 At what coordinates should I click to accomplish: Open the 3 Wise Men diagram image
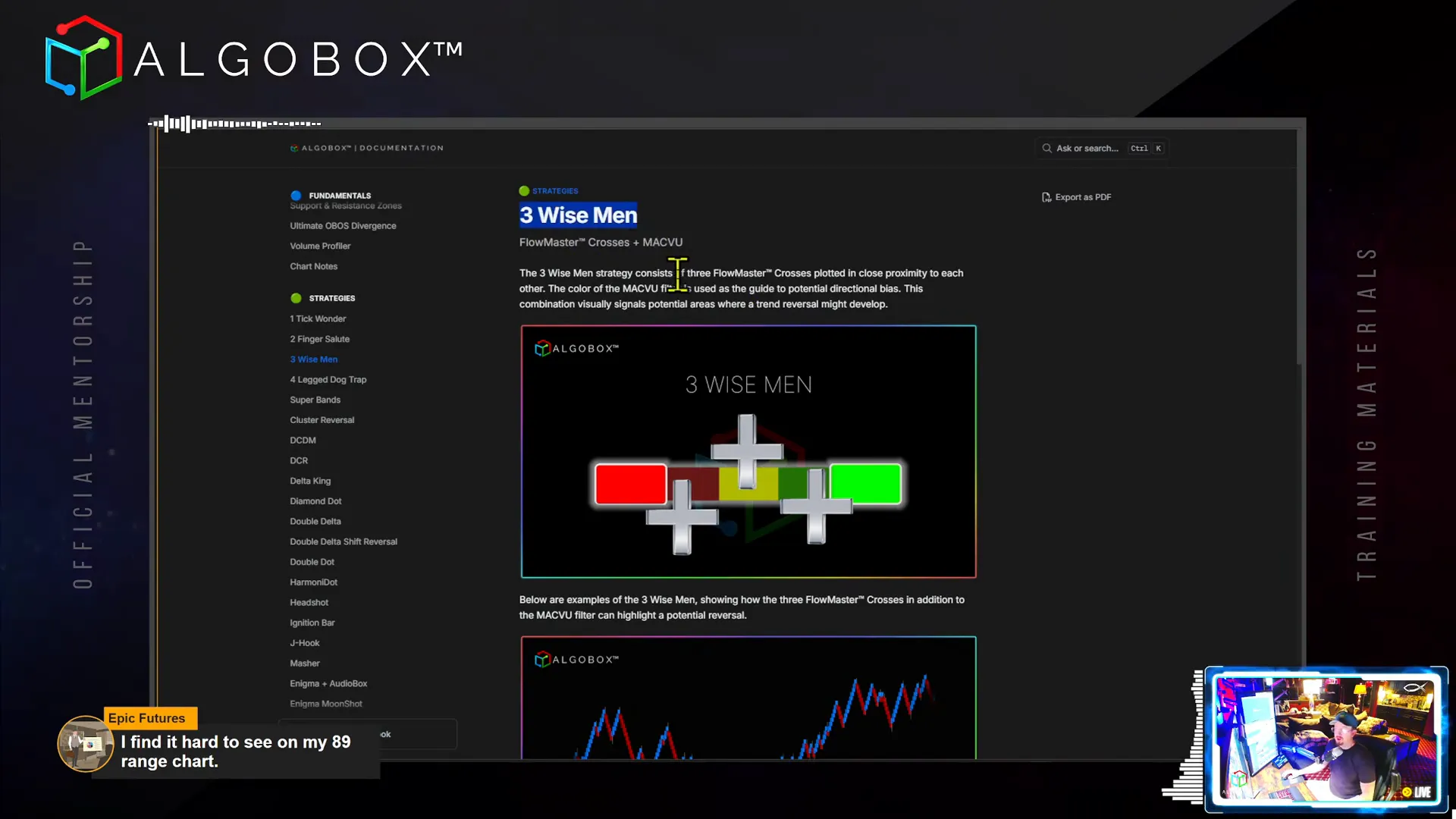748,452
